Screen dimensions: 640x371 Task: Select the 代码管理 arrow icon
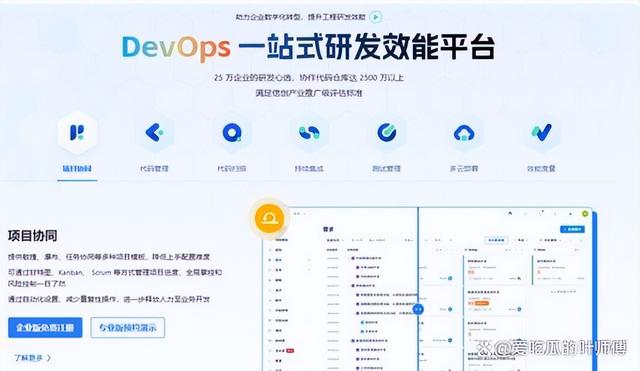click(155, 133)
